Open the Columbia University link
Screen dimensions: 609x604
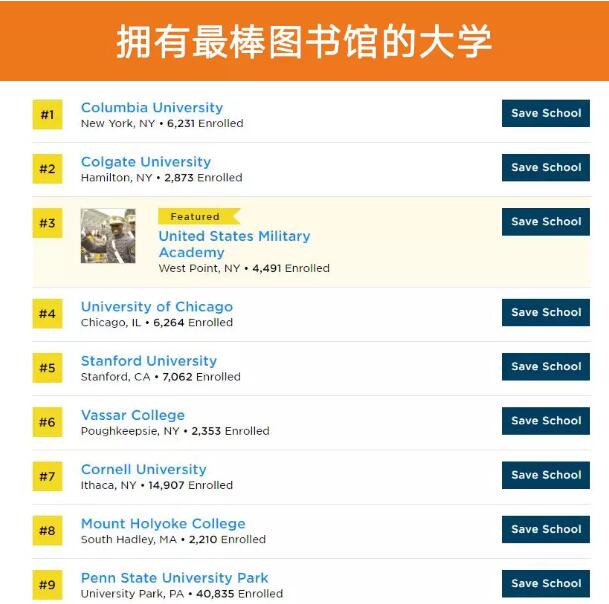[x=152, y=108]
